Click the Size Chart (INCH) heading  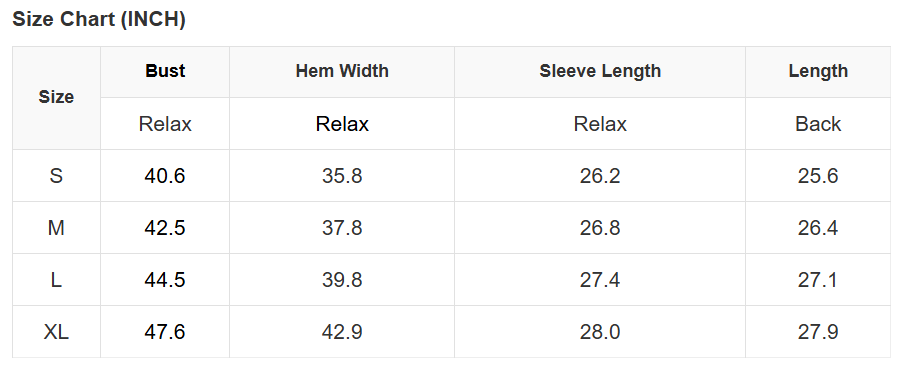[99, 20]
